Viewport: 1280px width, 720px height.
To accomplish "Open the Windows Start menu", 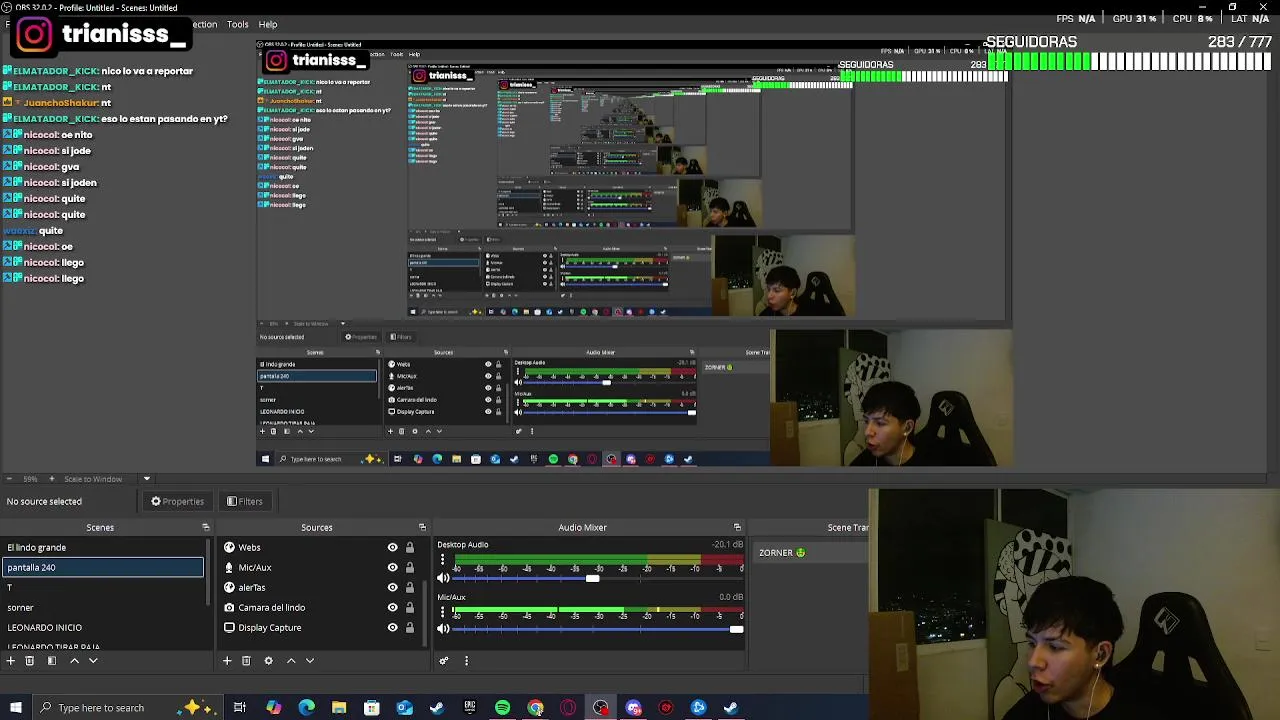I will (16, 708).
